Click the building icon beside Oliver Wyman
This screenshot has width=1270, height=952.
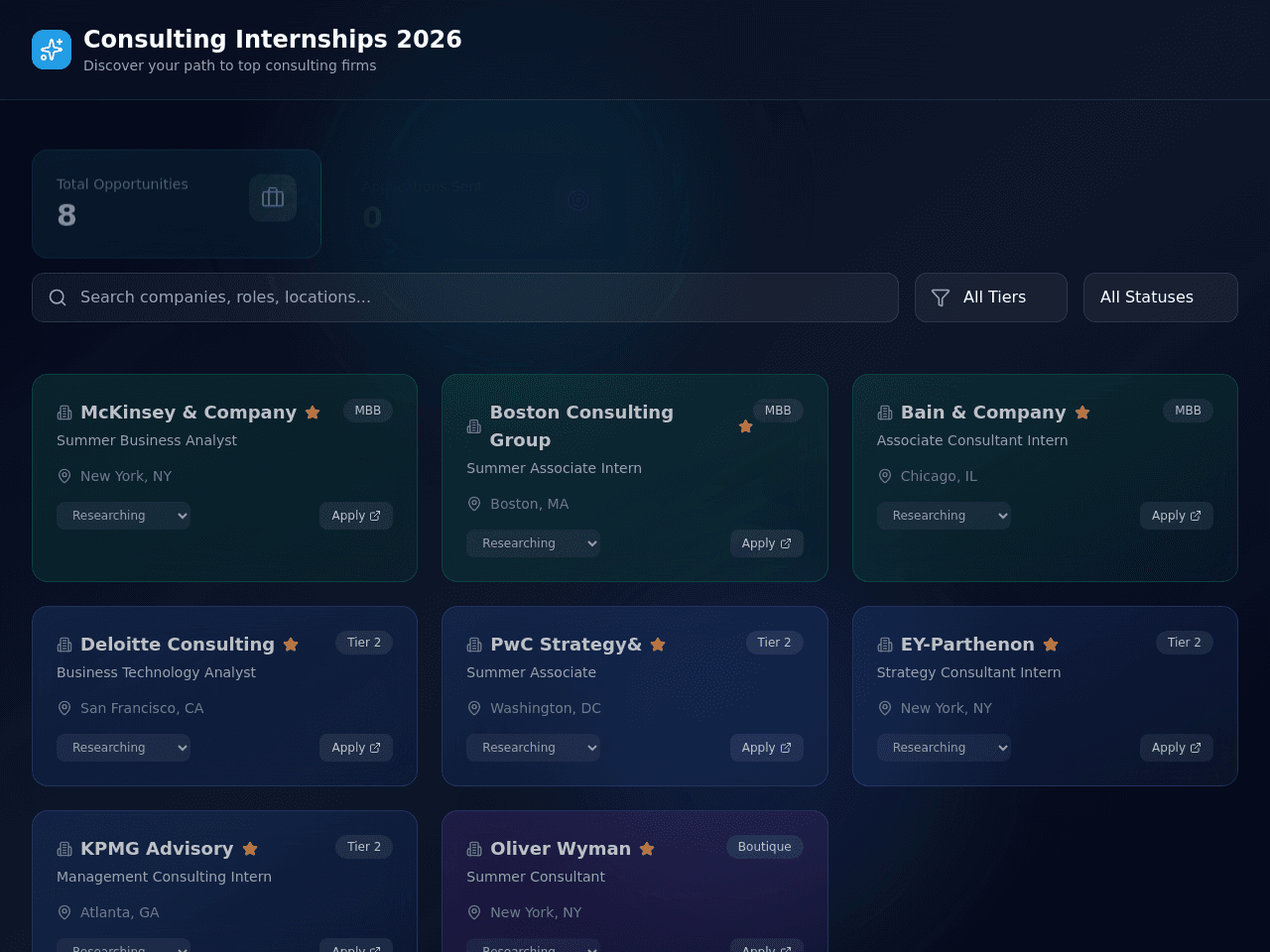point(474,849)
